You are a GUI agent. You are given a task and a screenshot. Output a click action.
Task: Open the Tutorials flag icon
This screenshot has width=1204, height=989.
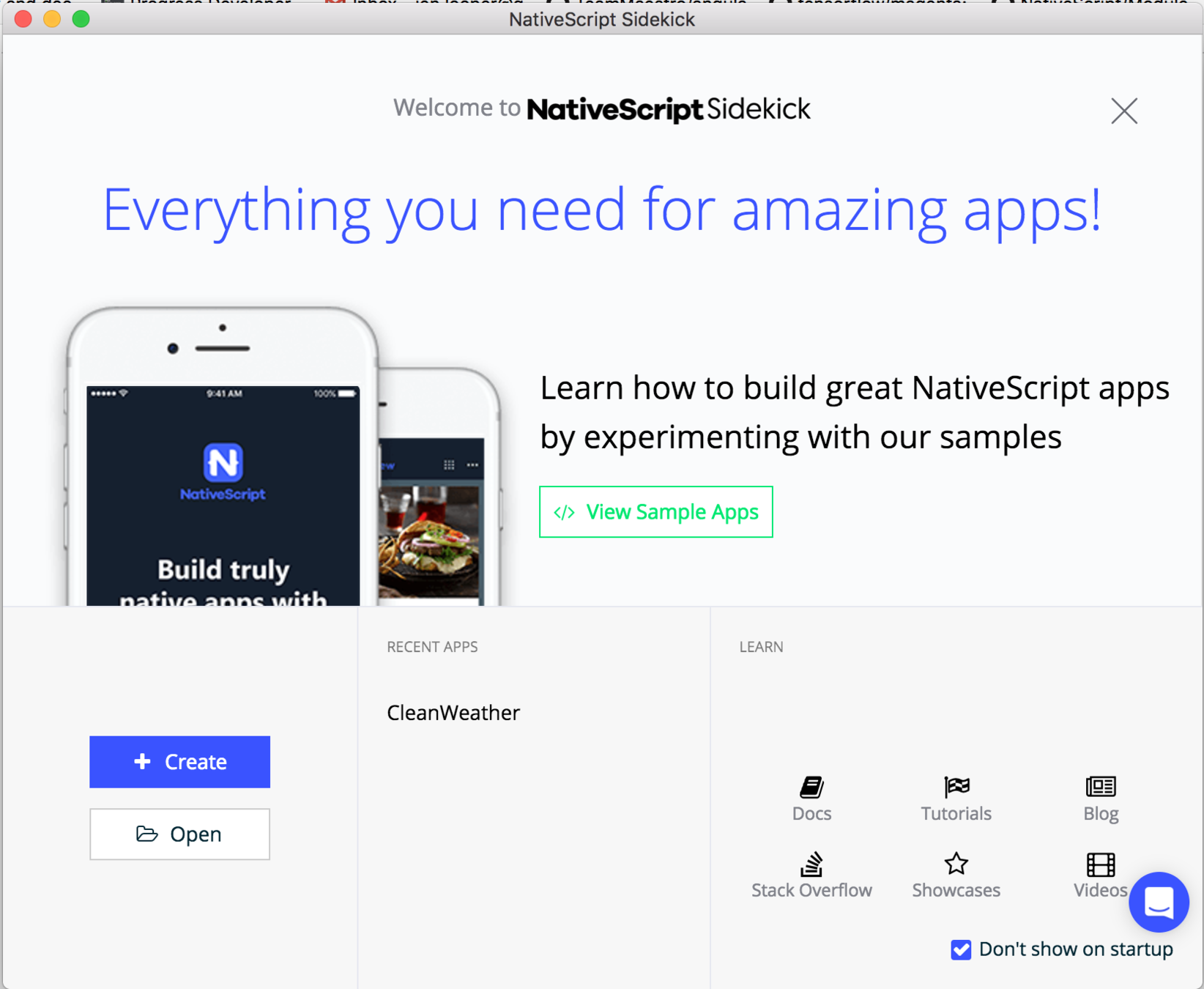[956, 787]
